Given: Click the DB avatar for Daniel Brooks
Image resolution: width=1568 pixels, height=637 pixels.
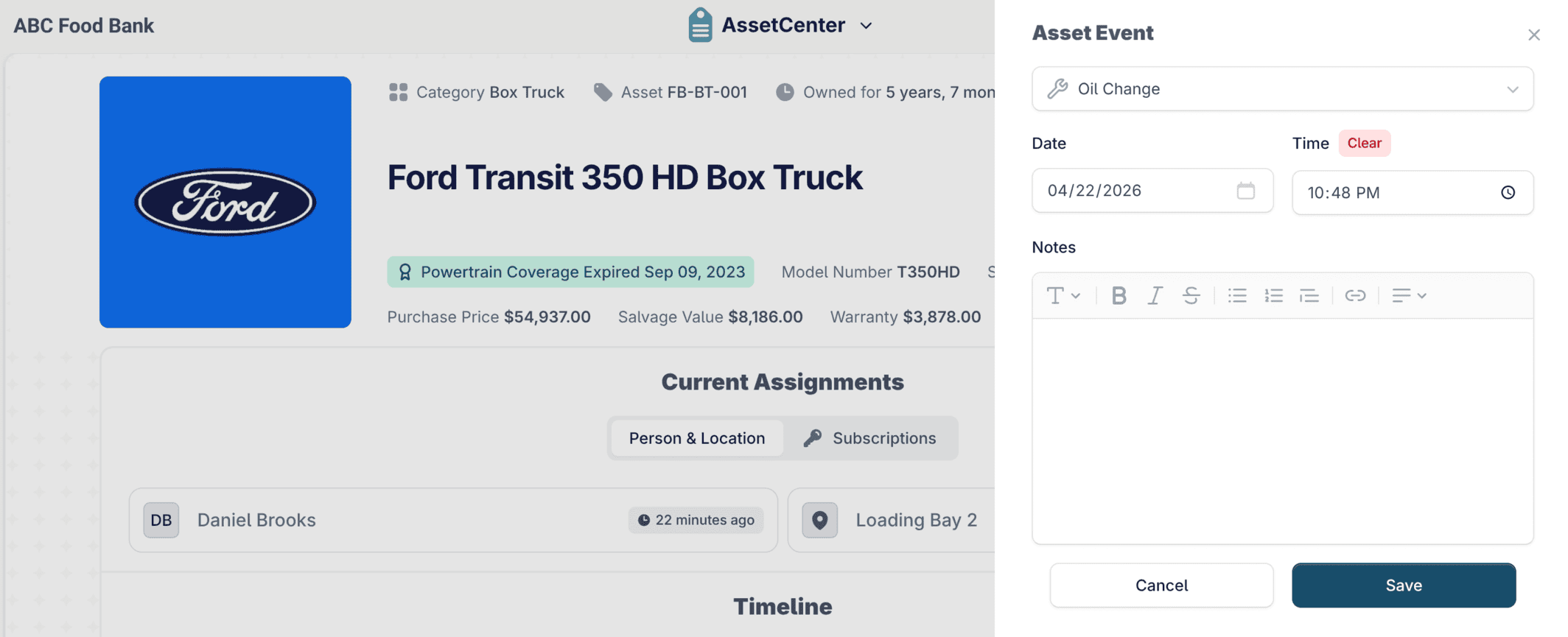Looking at the screenshot, I should click(x=161, y=520).
